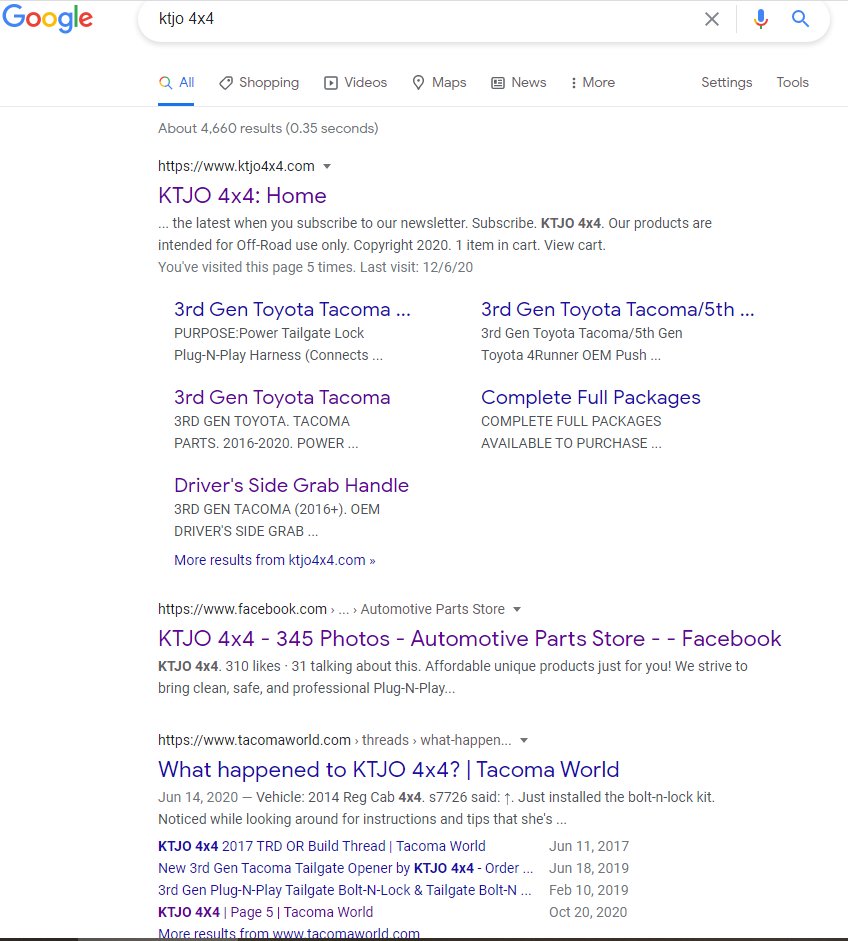
Task: Click the https://www.ktjo4x4.com URL text
Action: click(236, 166)
